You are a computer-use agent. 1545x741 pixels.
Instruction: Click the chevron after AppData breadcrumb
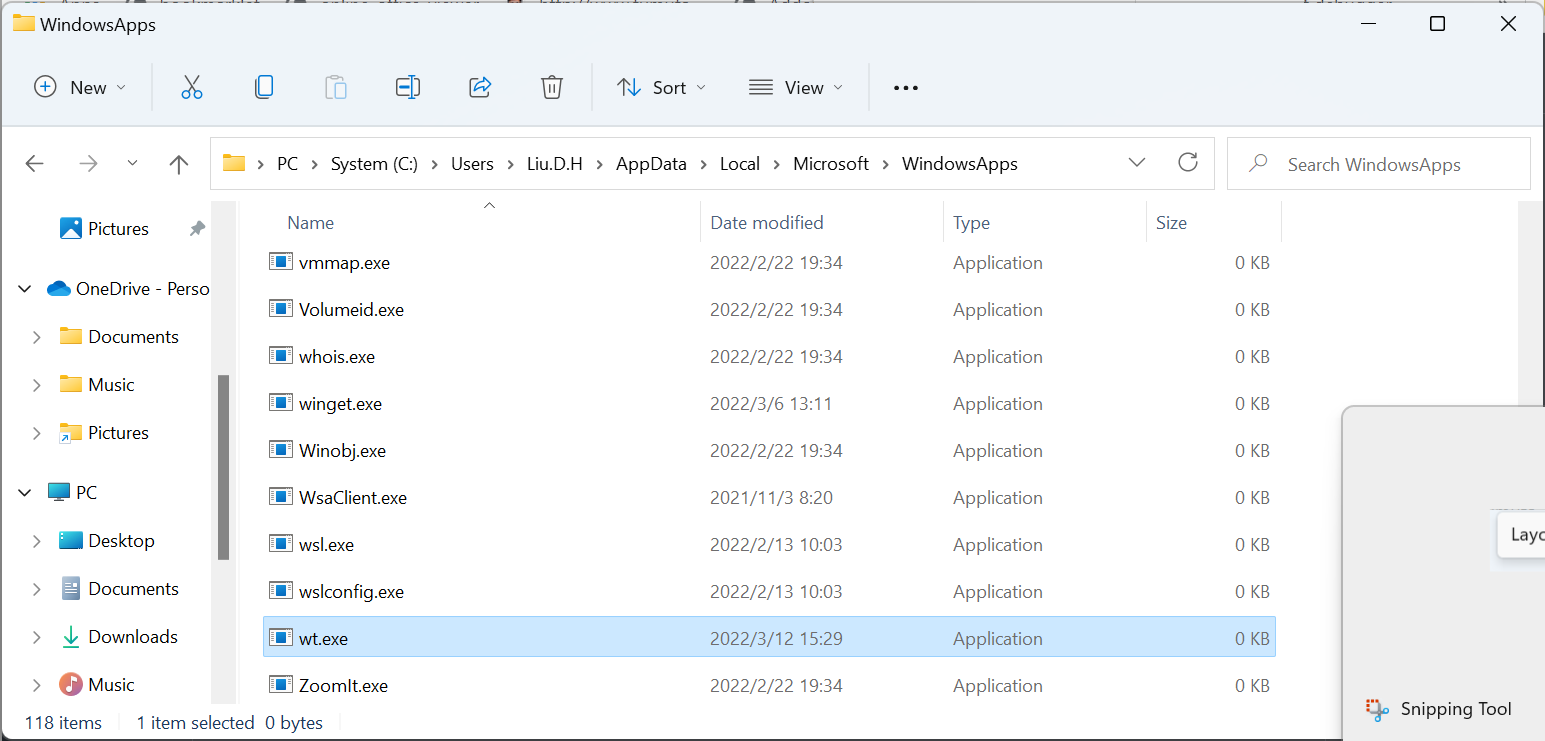pyautogui.click(x=704, y=164)
